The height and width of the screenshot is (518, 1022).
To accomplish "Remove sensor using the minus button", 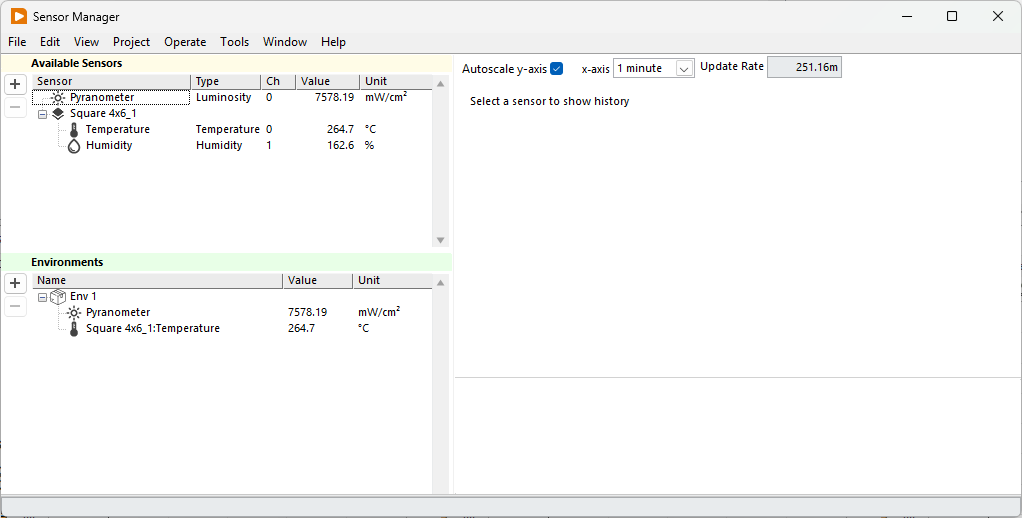I will point(15,108).
